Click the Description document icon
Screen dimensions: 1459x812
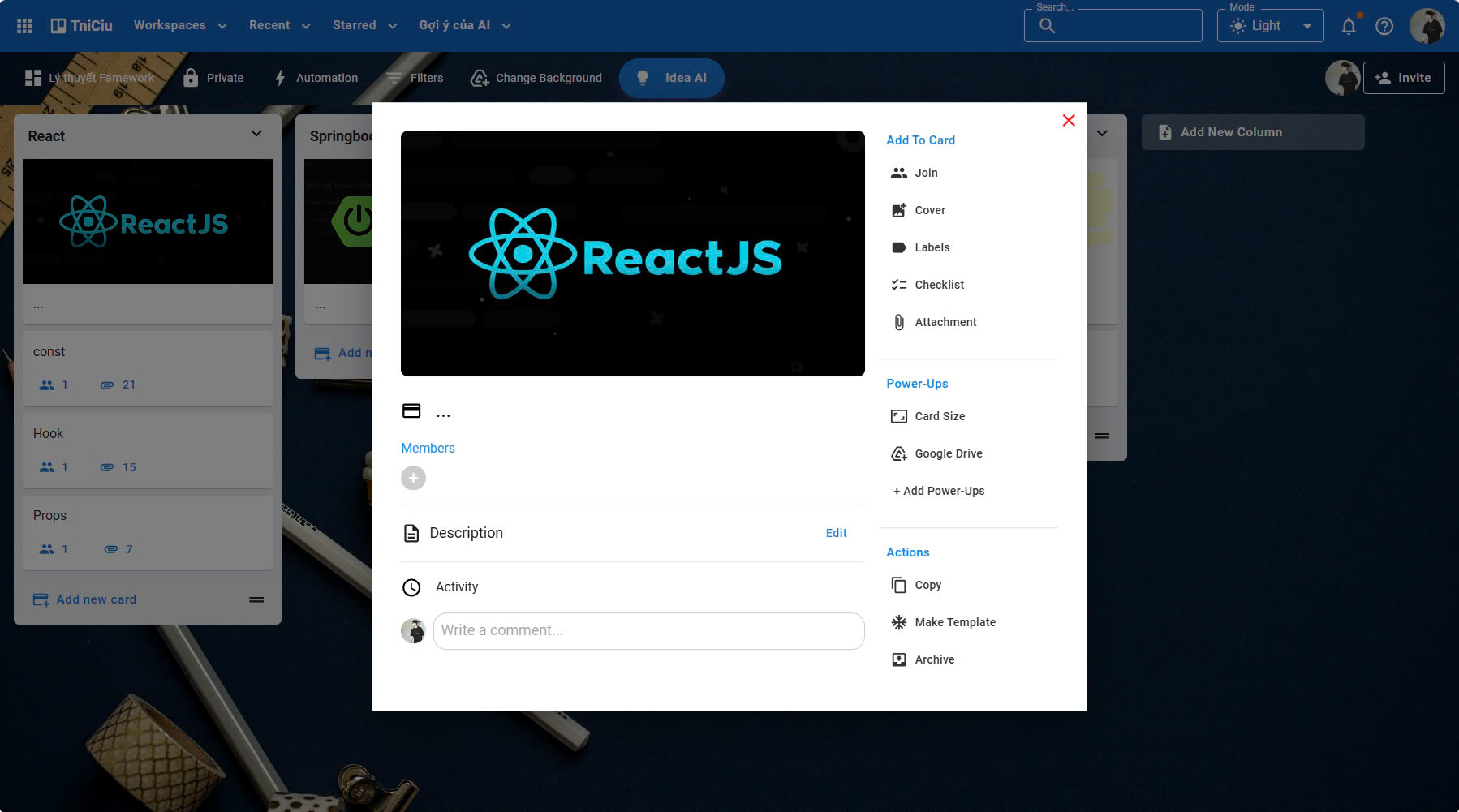[411, 533]
